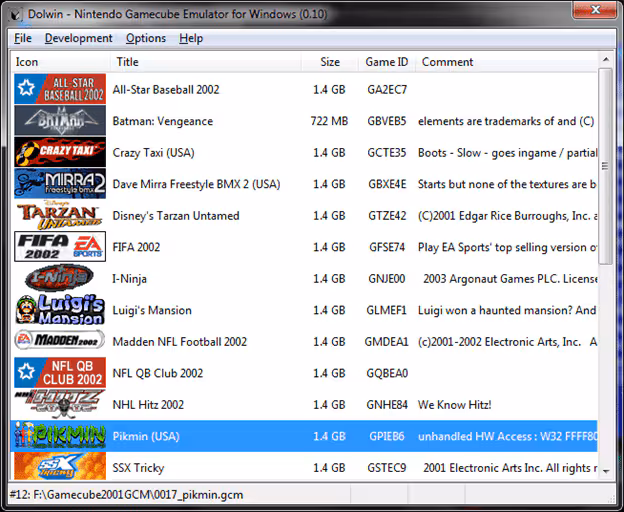
Task: Click the 'We Know Hitz!' comment
Action: pyautogui.click(x=454, y=405)
